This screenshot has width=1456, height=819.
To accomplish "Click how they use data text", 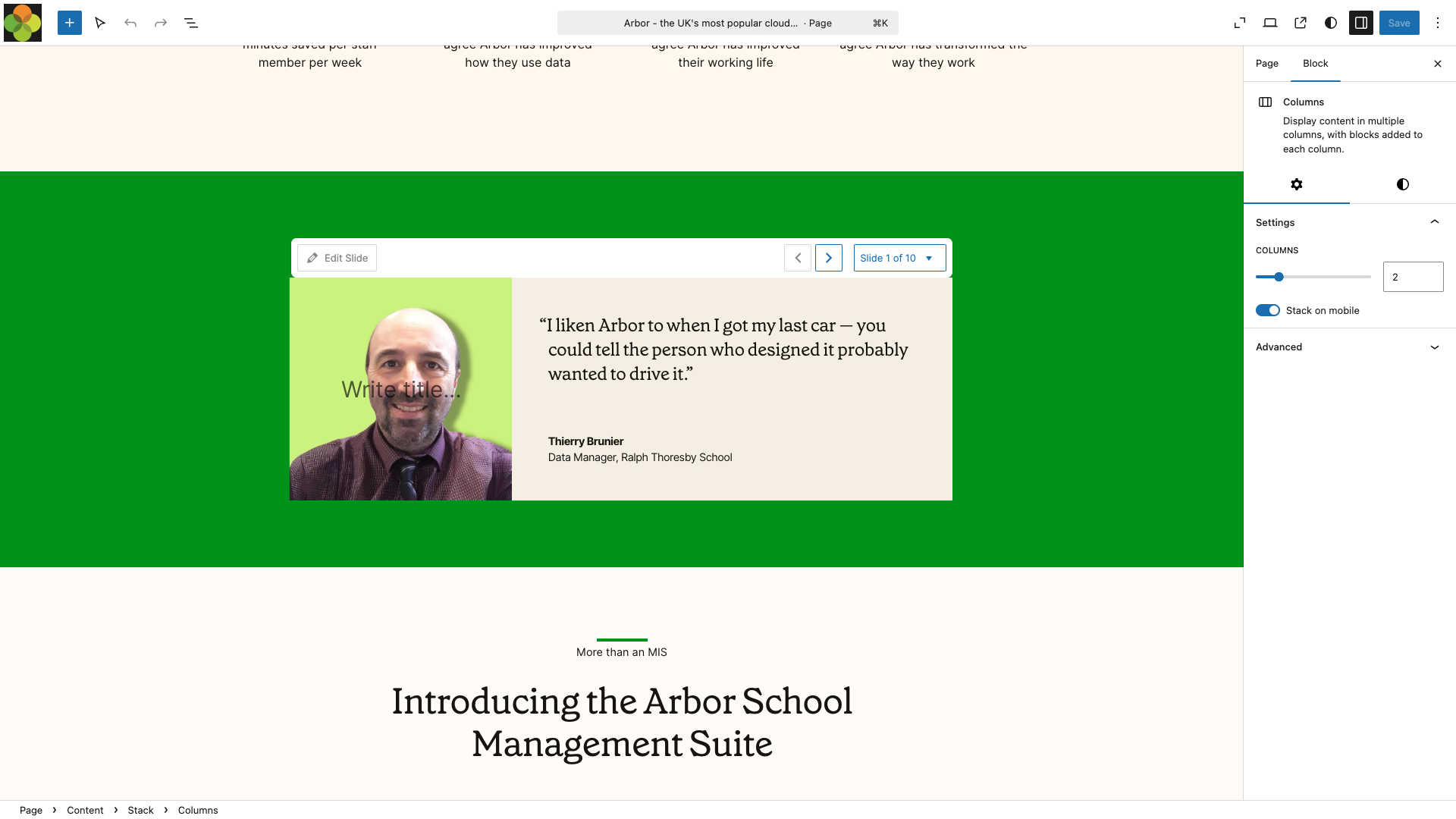I will (x=518, y=63).
